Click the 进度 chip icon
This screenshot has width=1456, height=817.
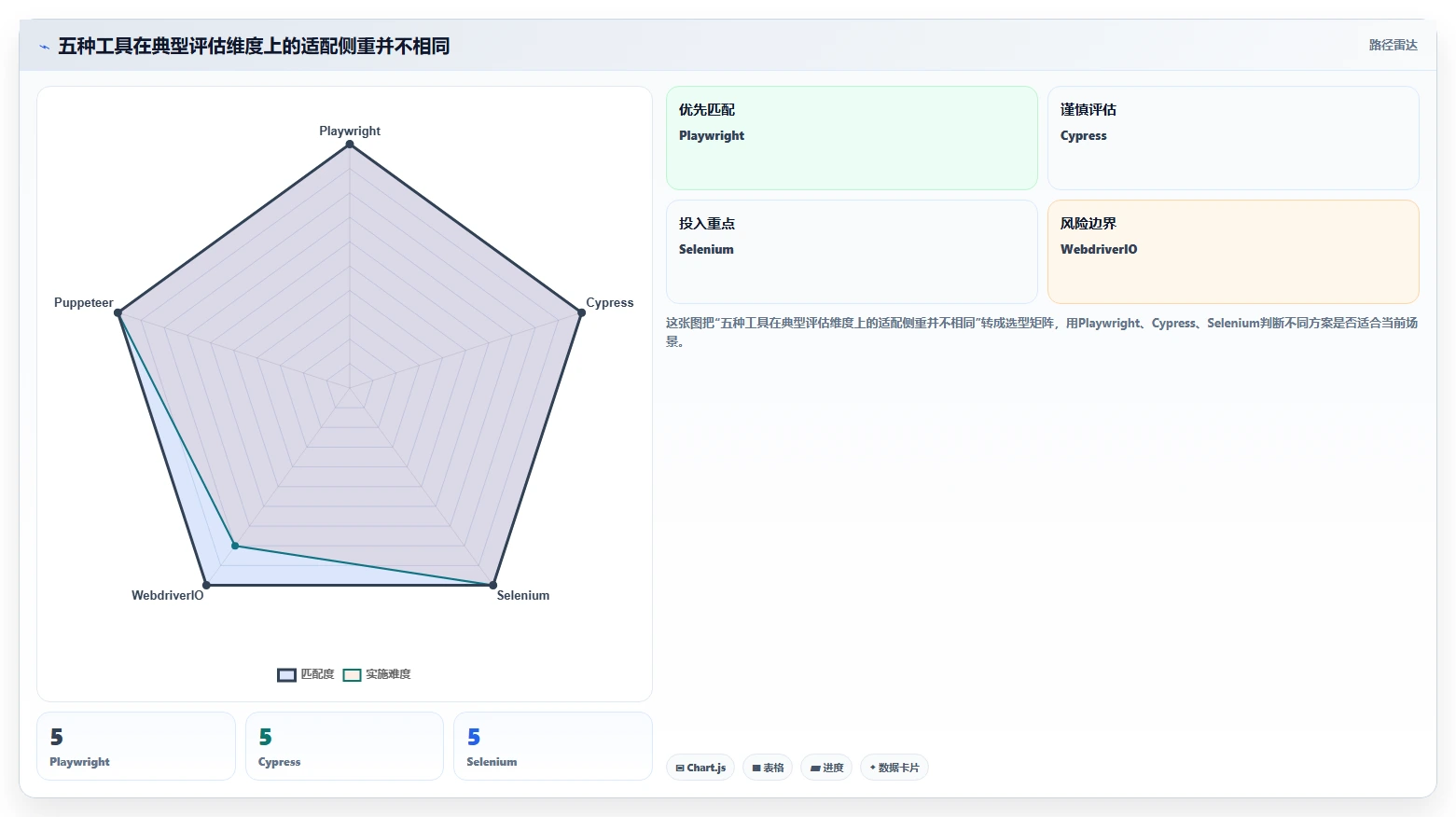pos(815,769)
